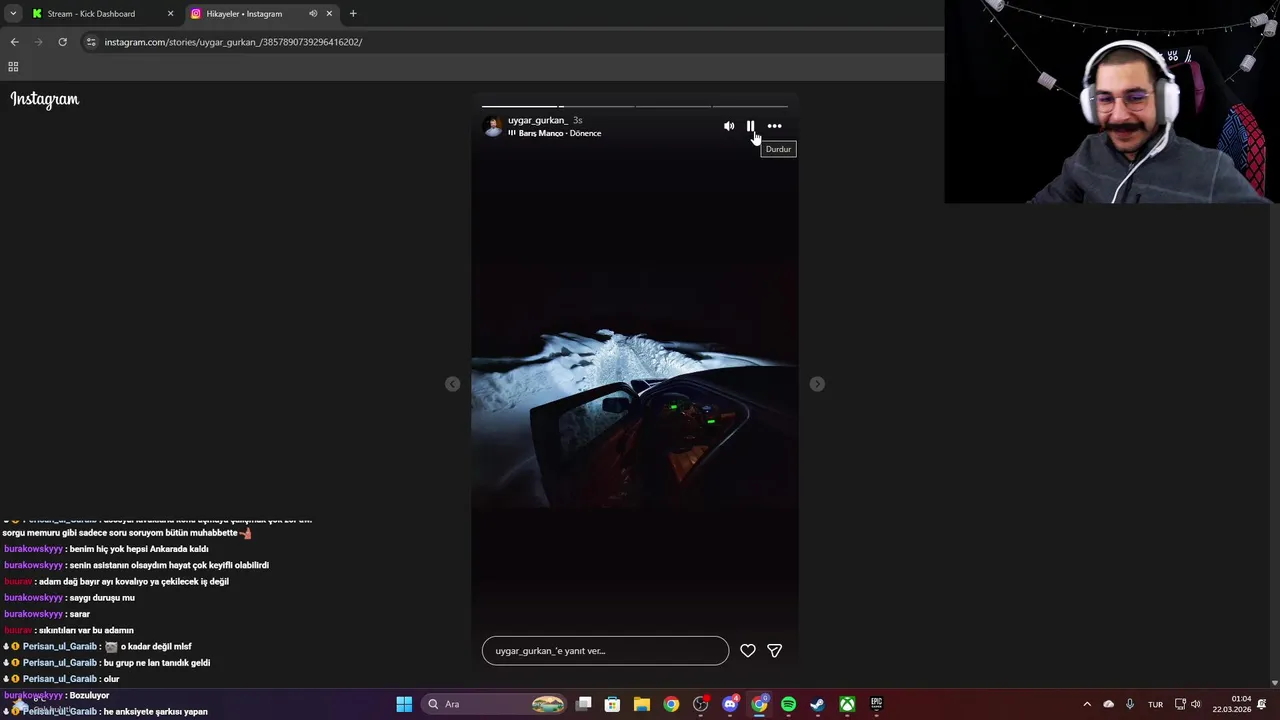The image size is (1280, 720).
Task: Pause the Instagram story playback
Action: click(x=750, y=126)
